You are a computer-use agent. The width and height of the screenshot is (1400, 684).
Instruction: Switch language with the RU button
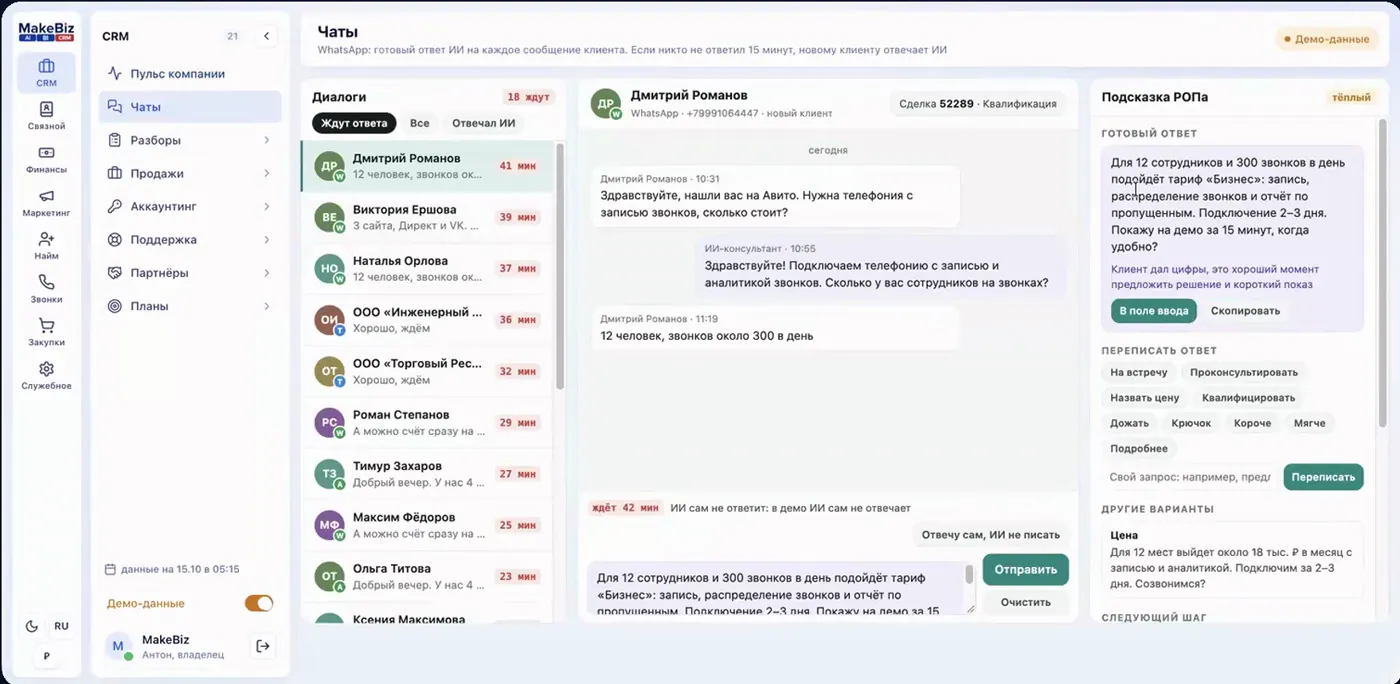pyautogui.click(x=62, y=626)
